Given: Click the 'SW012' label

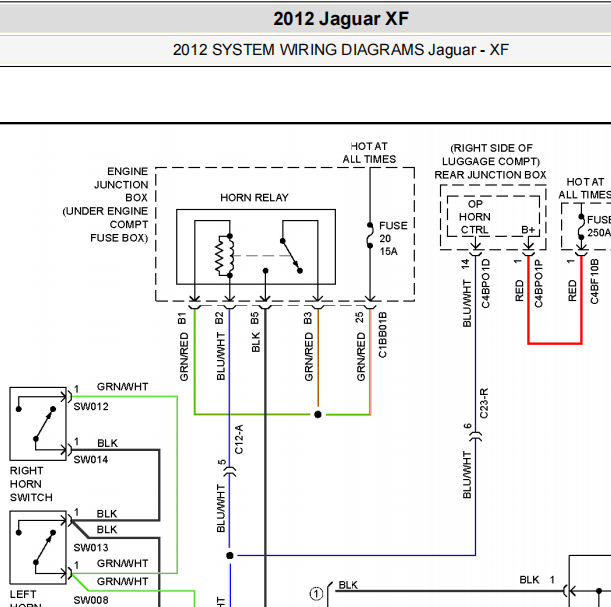Looking at the screenshot, I should pos(91,407).
